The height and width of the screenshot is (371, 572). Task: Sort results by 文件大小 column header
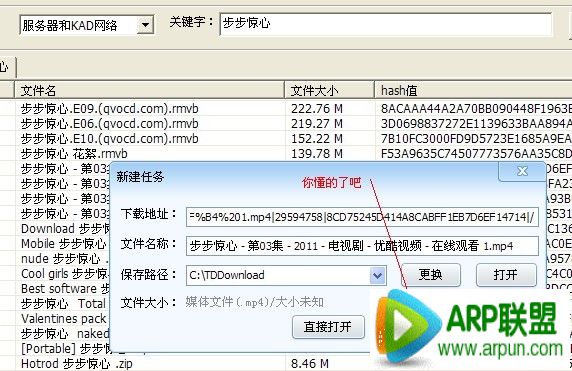[329, 90]
